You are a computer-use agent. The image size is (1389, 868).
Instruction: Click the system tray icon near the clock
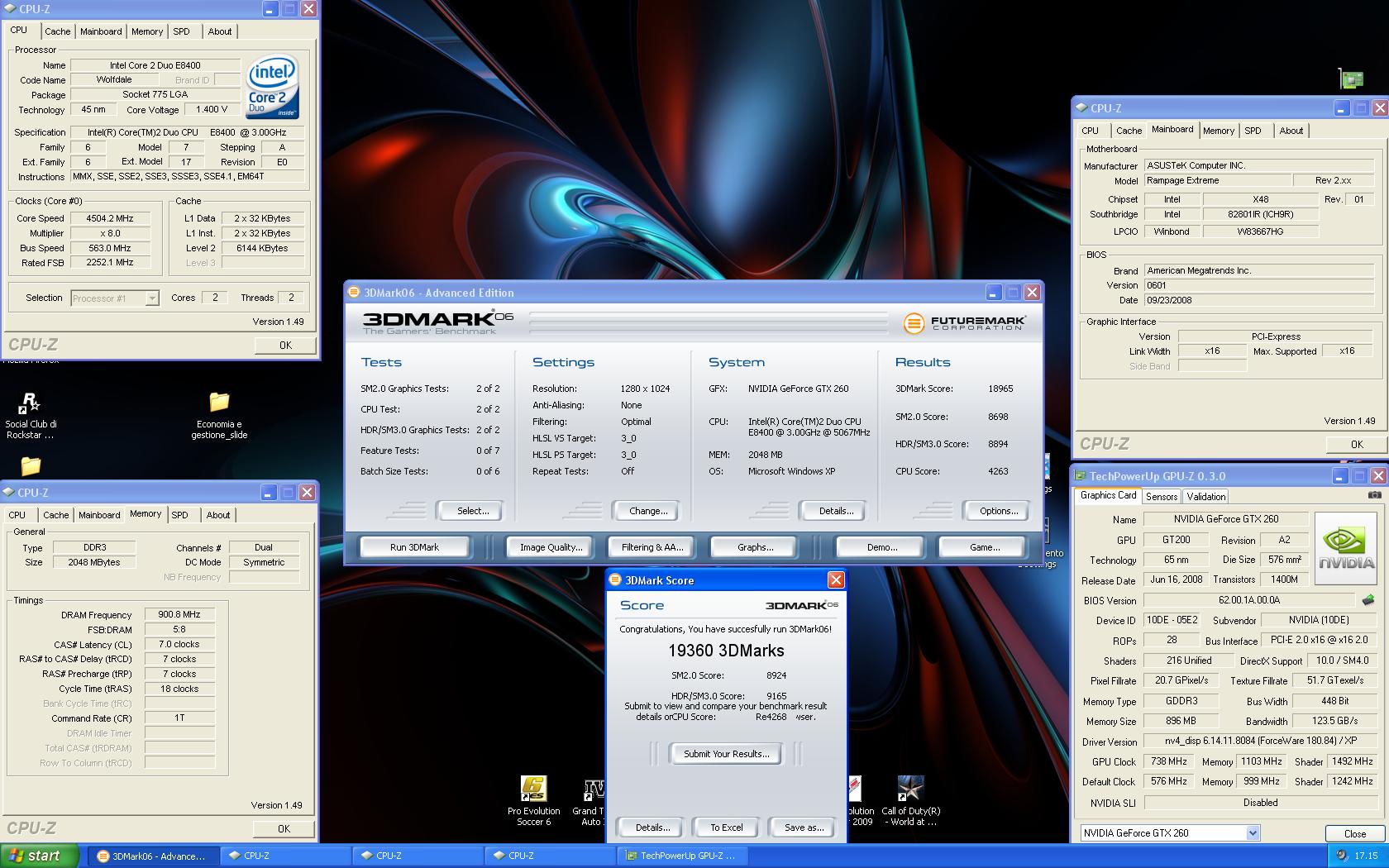(1341, 856)
